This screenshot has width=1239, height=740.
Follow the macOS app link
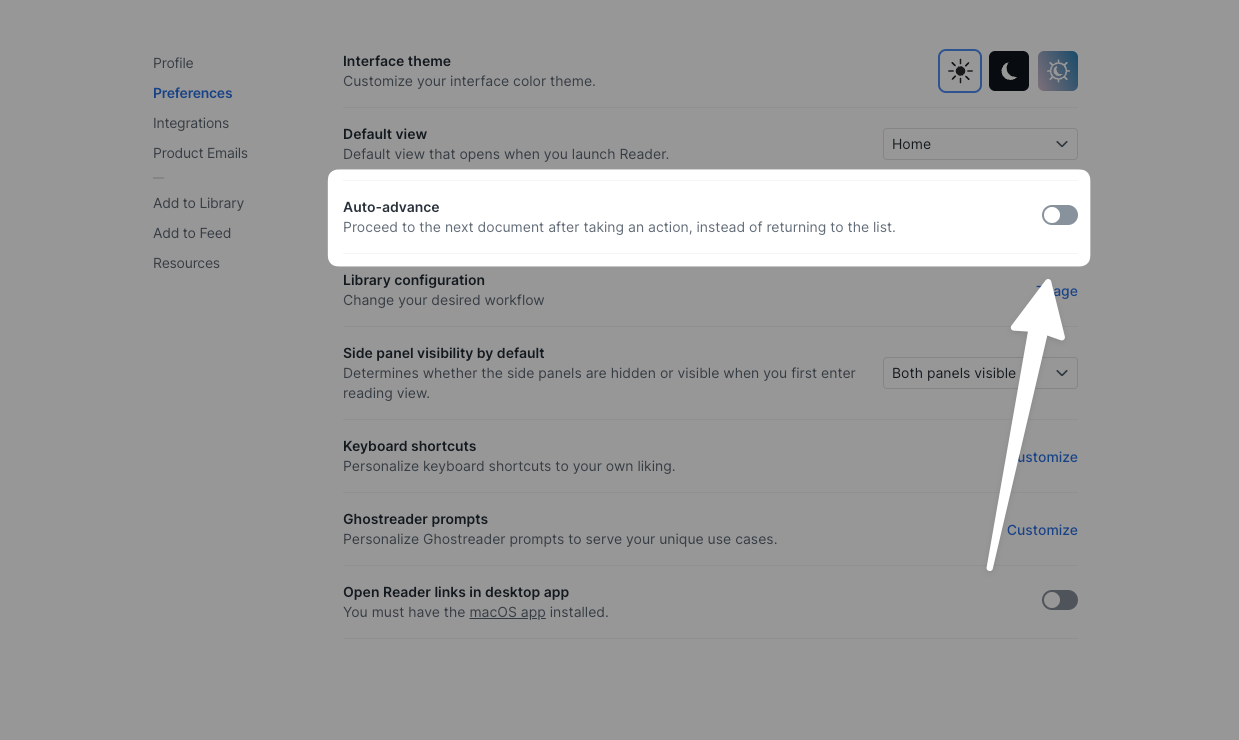pos(507,612)
